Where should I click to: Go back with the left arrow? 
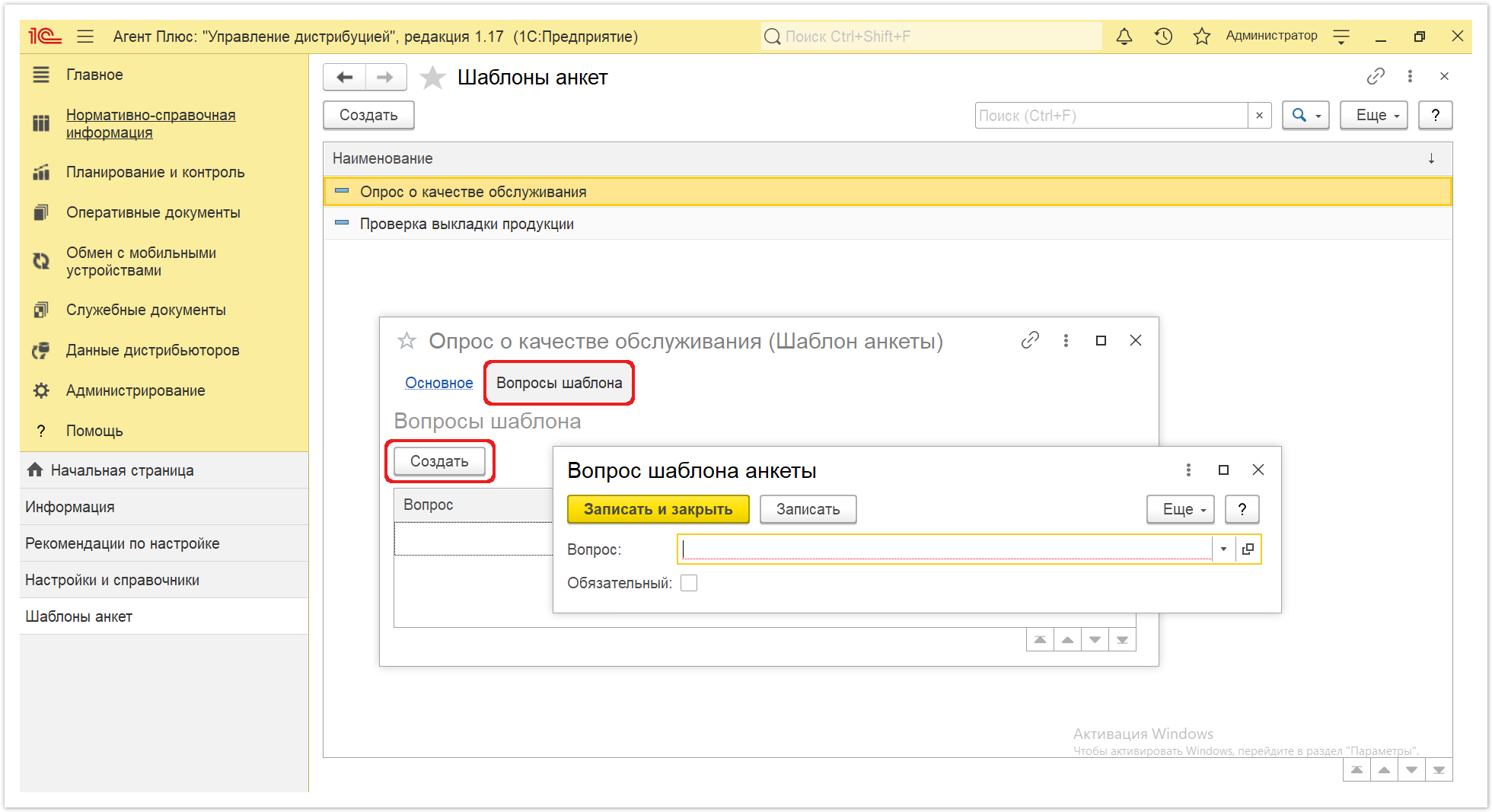click(345, 77)
